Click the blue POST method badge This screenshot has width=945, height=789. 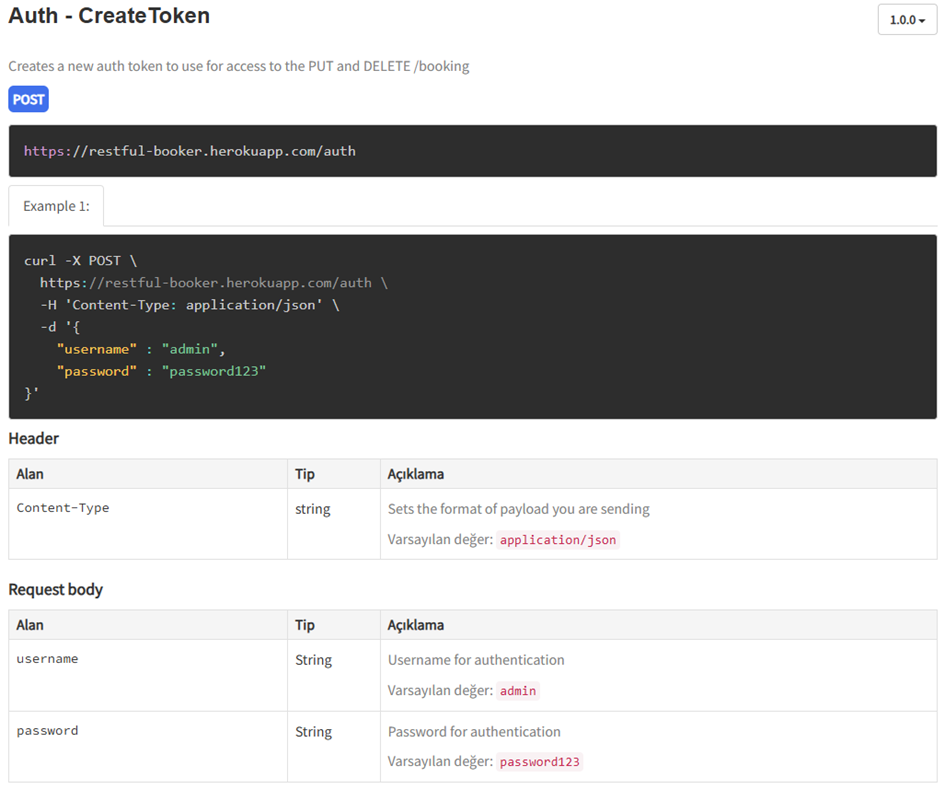click(x=28, y=99)
